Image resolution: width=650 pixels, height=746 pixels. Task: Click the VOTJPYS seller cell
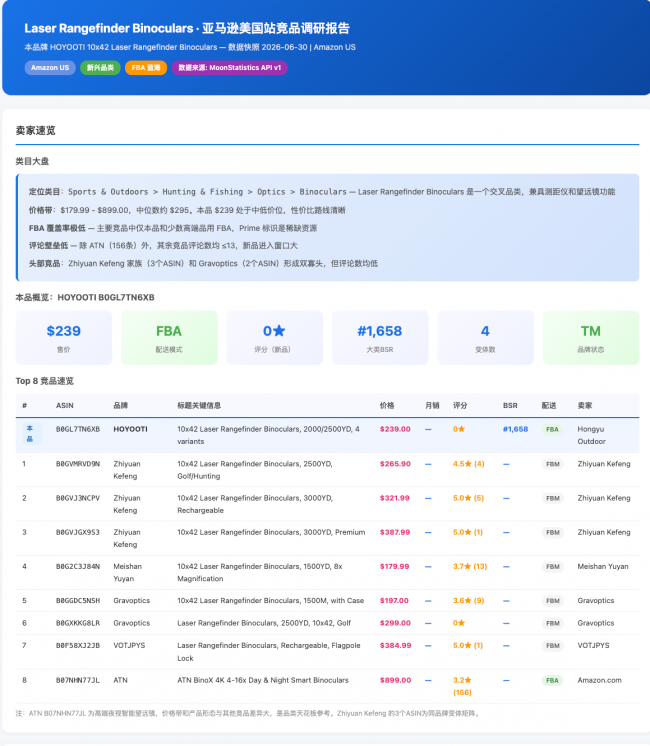(x=593, y=646)
